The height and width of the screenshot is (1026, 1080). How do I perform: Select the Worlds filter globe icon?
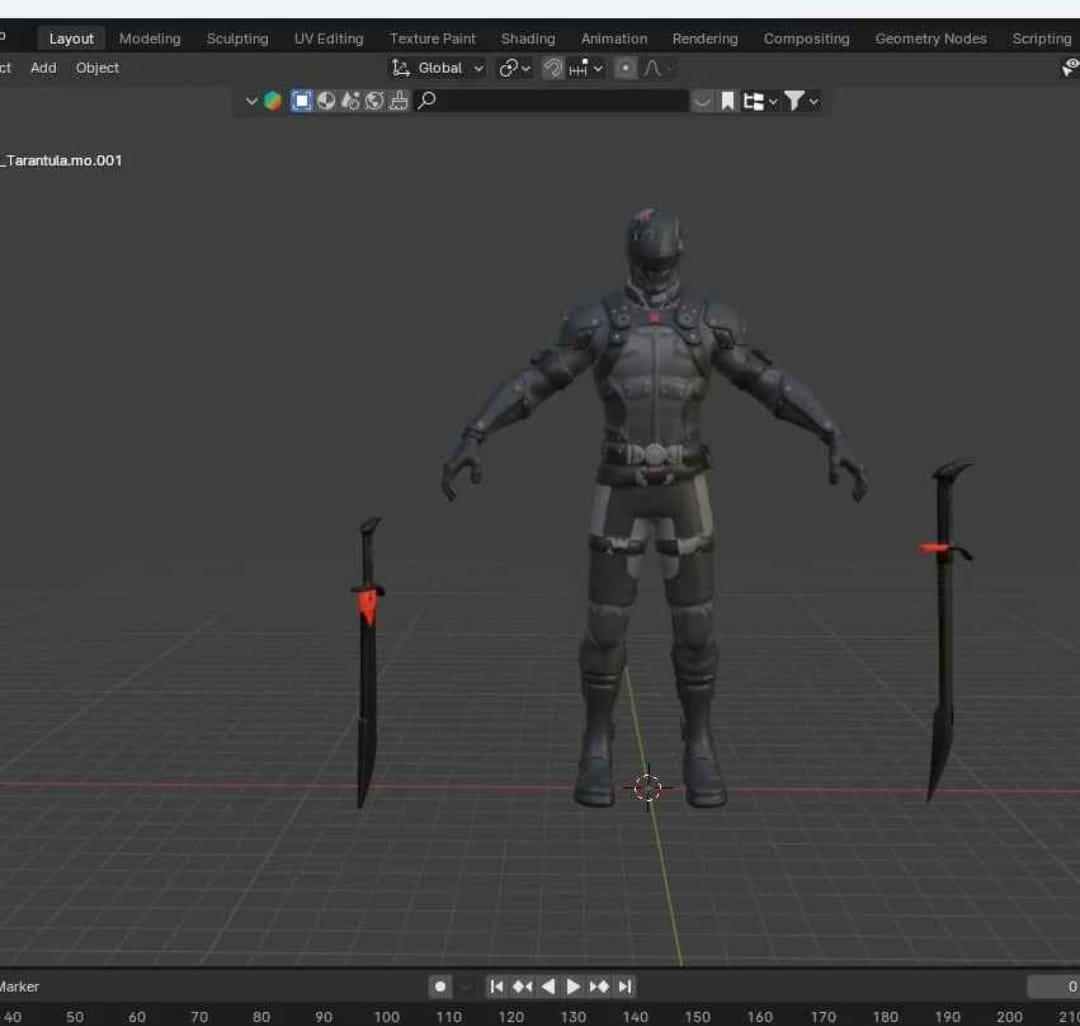tap(374, 101)
